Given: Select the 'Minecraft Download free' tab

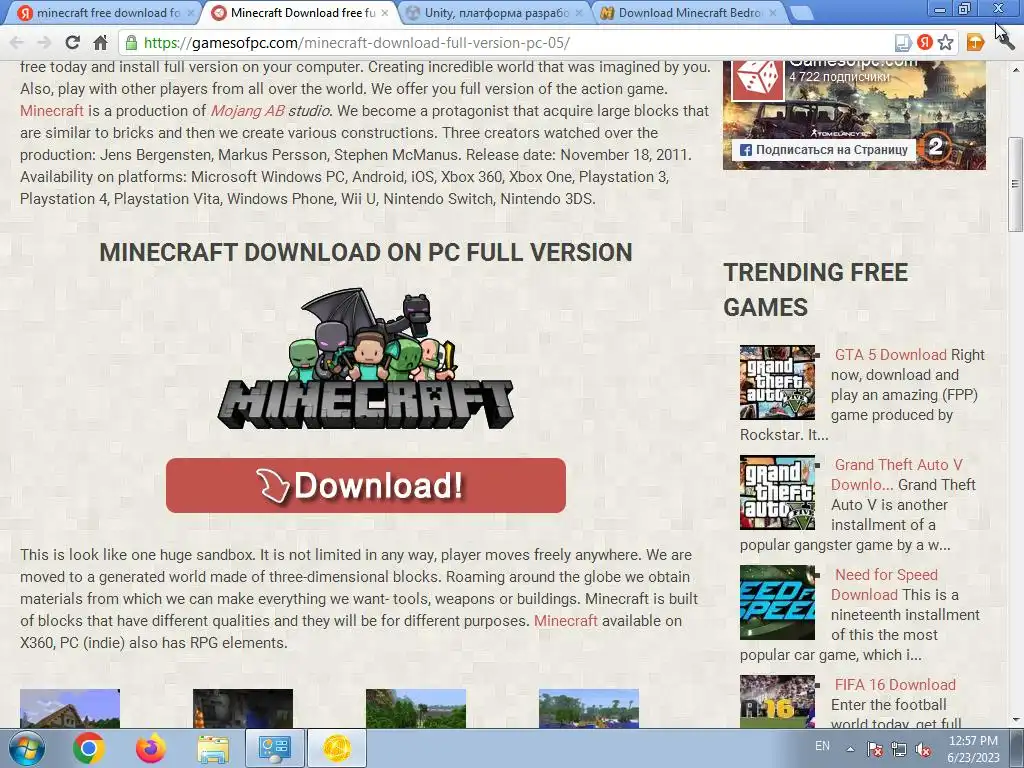Looking at the screenshot, I should (297, 13).
